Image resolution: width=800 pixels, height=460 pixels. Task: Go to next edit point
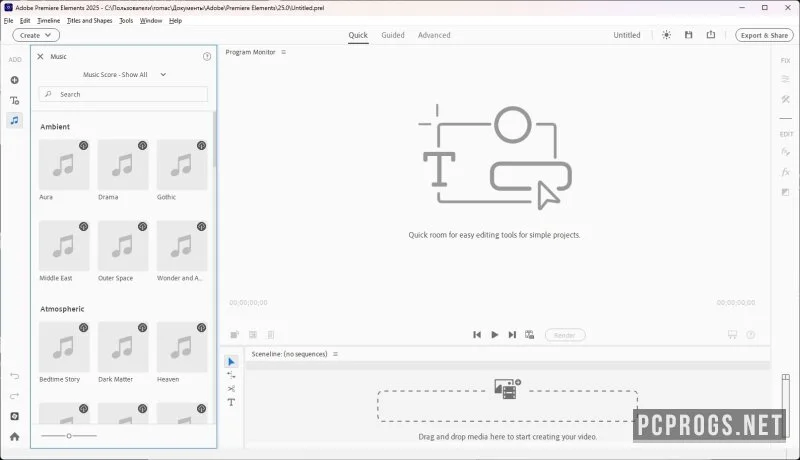point(512,335)
